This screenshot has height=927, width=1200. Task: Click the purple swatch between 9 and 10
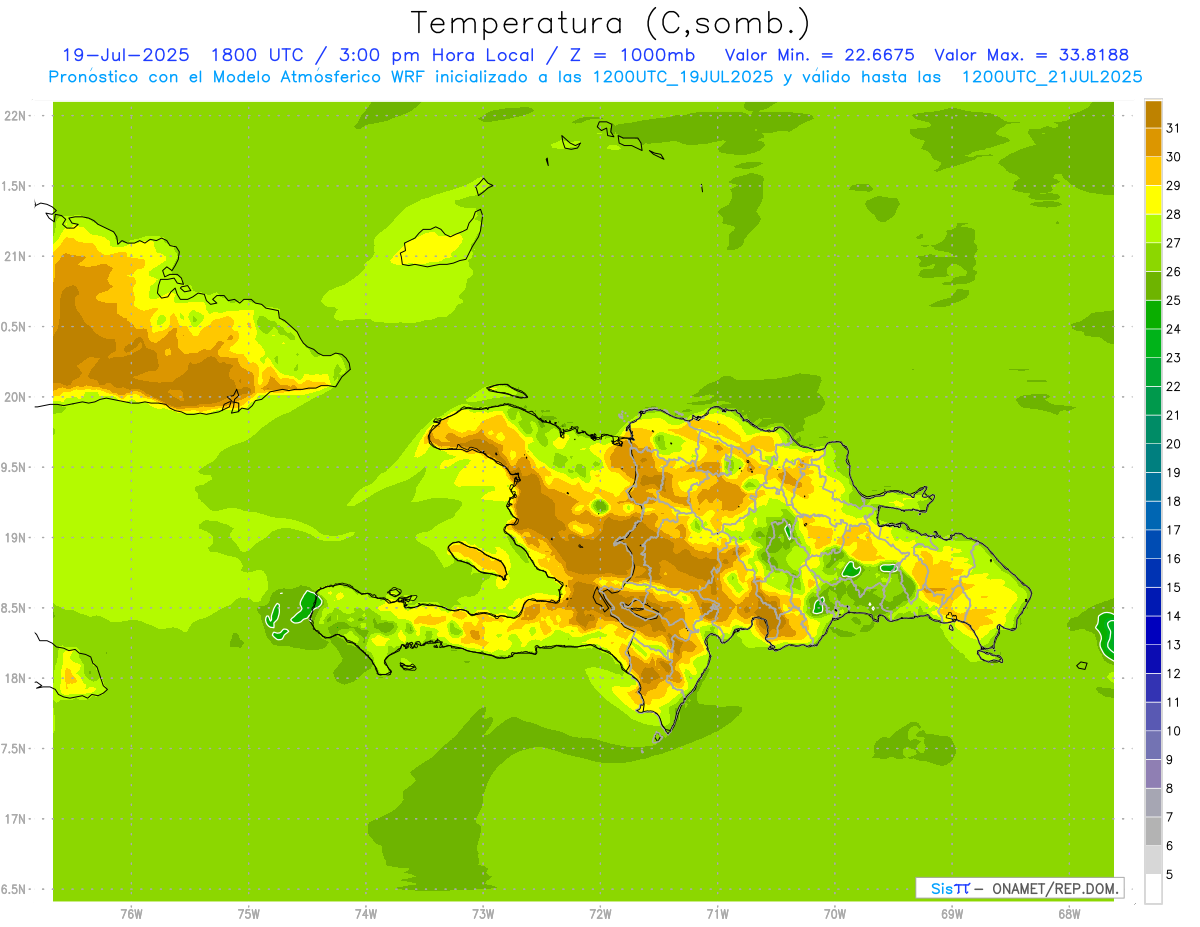click(1153, 745)
